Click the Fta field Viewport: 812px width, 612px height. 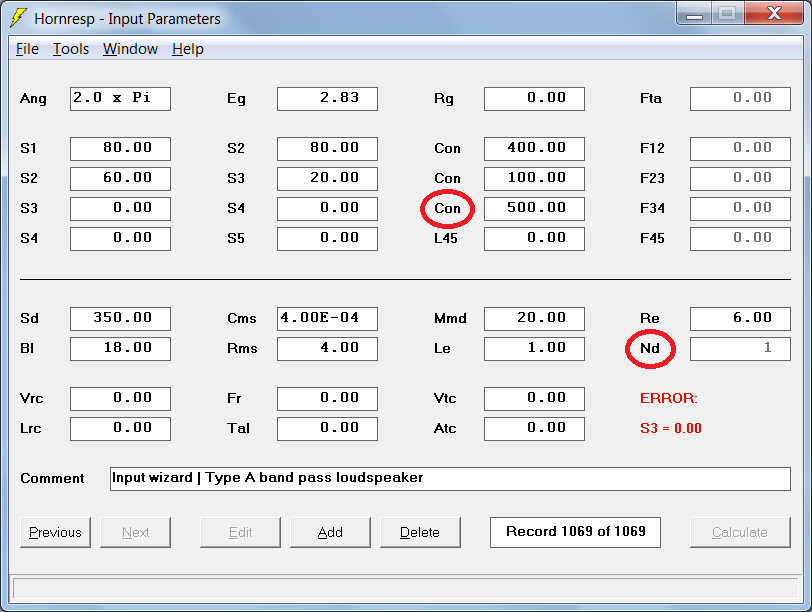click(x=741, y=99)
